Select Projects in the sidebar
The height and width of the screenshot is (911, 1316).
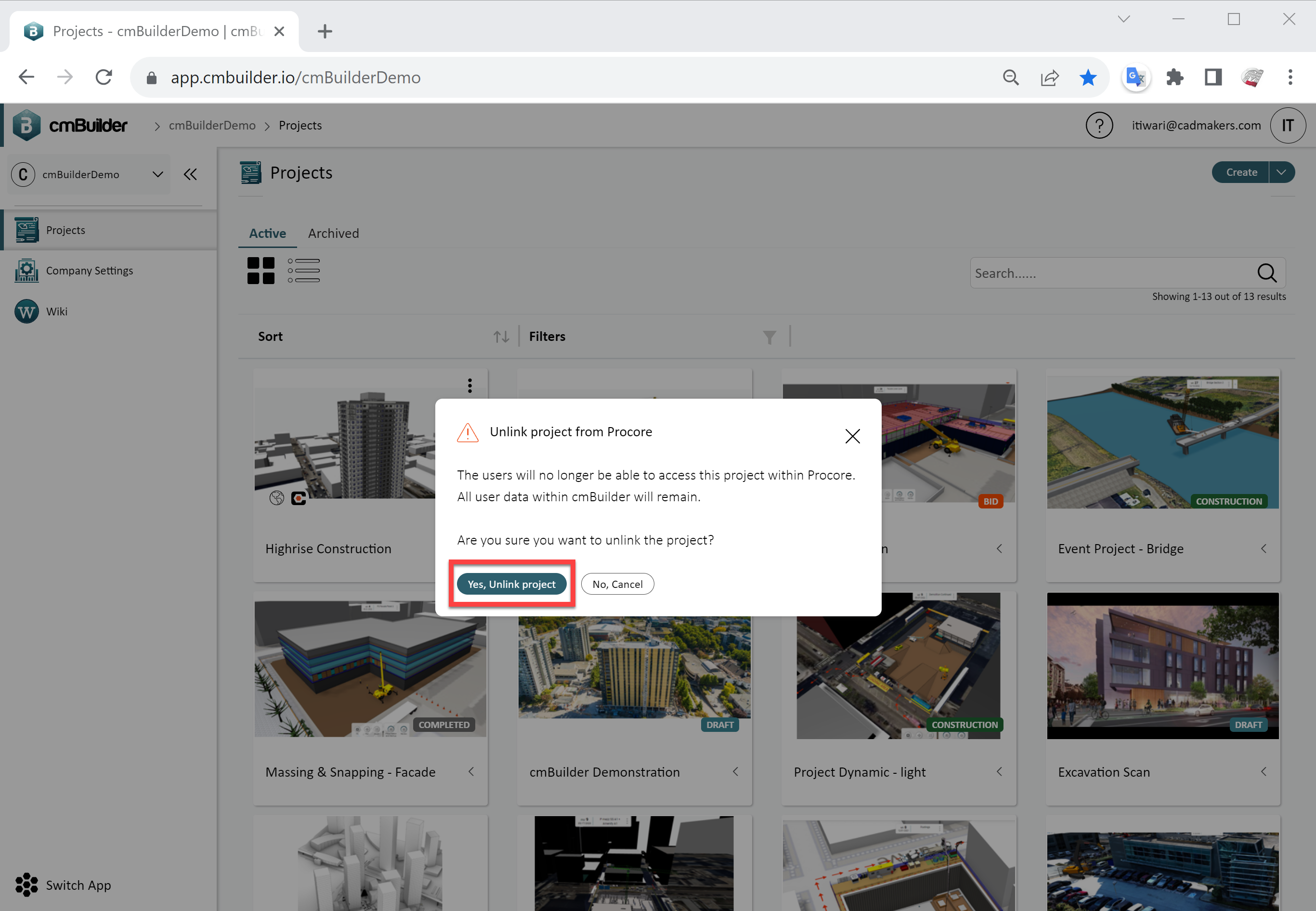[x=108, y=230]
